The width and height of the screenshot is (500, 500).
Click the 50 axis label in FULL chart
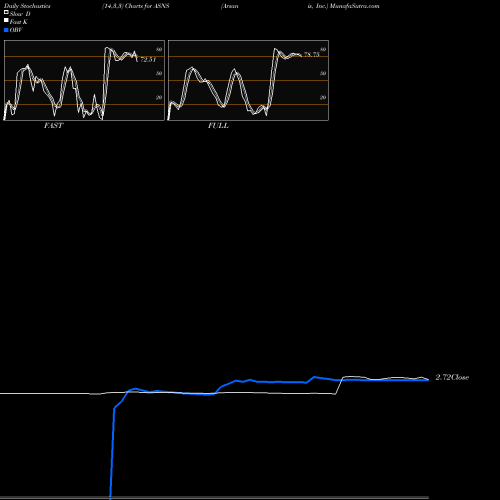pyautogui.click(x=323, y=73)
